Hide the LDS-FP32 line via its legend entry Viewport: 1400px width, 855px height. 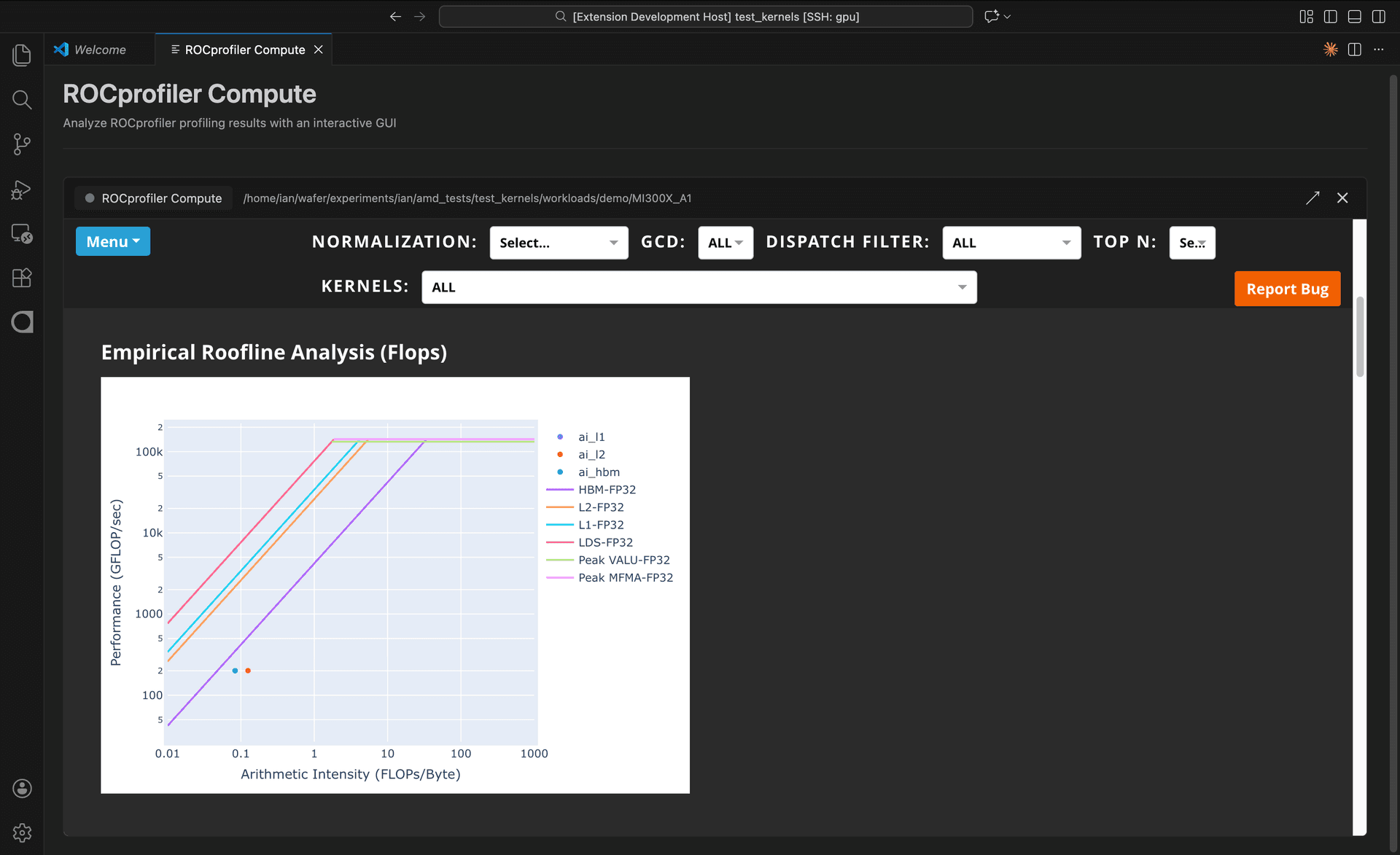click(605, 542)
